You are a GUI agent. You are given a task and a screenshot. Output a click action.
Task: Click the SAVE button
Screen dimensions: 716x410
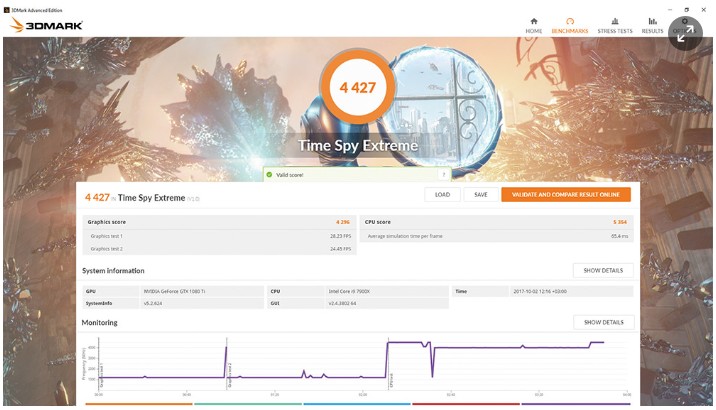[480, 194]
